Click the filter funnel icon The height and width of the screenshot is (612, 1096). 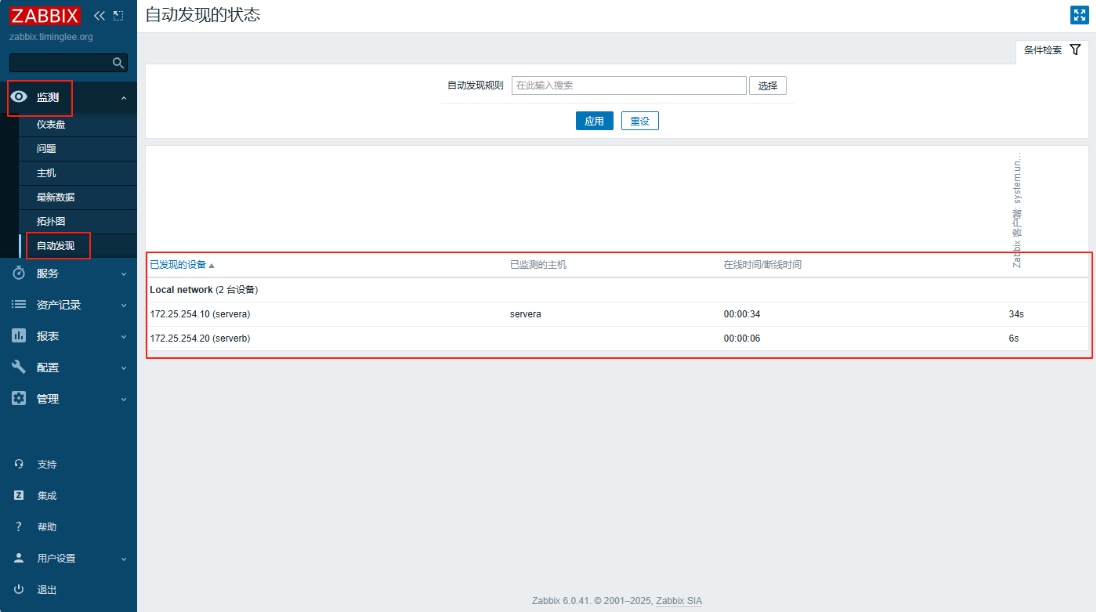click(x=1075, y=50)
